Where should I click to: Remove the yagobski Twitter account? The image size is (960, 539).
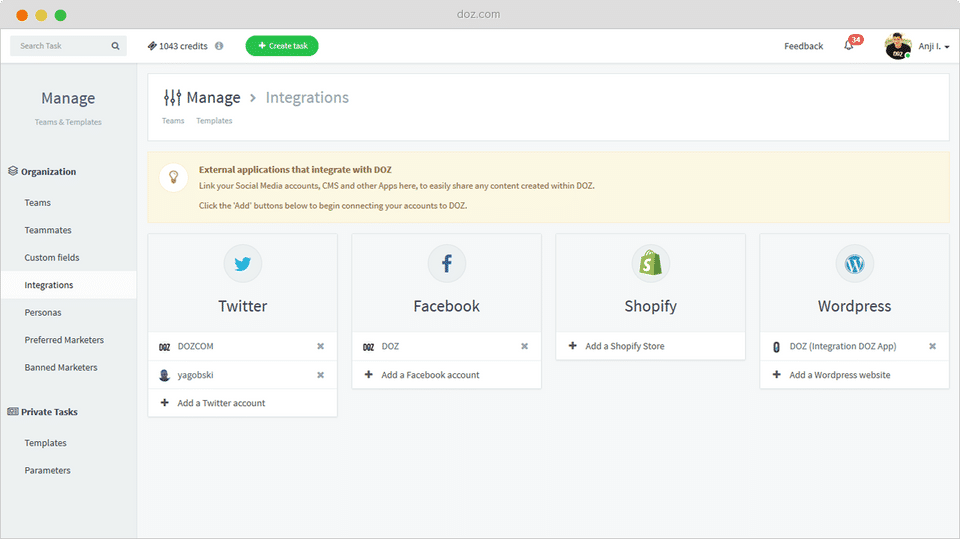[x=321, y=375]
